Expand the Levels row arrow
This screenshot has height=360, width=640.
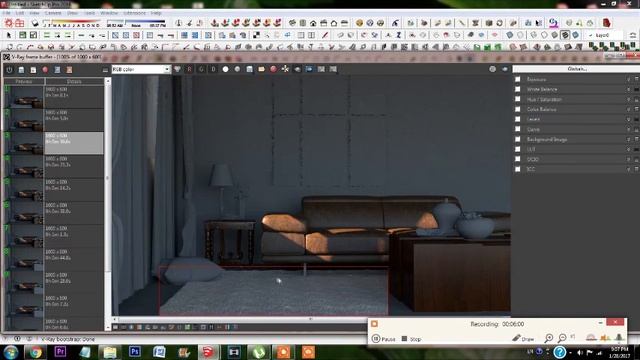click(629, 119)
